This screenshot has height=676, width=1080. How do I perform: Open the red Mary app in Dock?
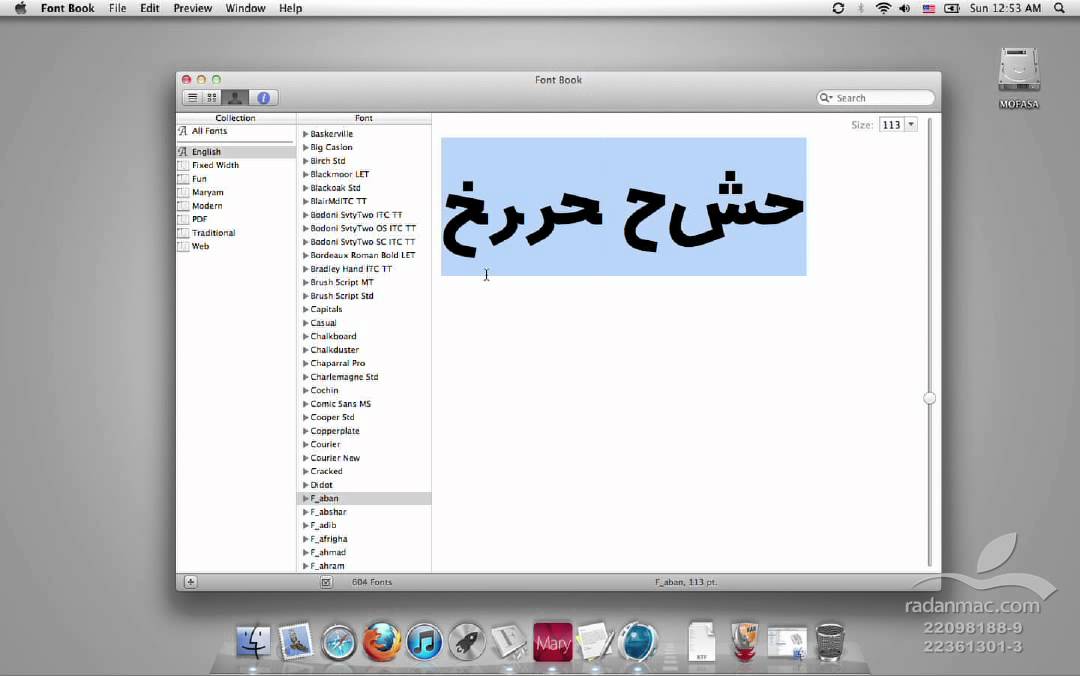point(552,642)
